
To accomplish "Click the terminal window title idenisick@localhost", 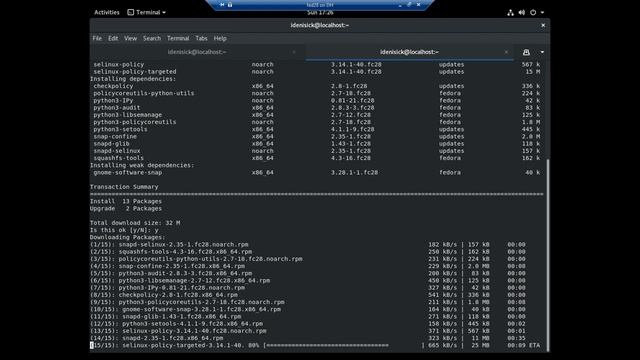I will tap(320, 25).
